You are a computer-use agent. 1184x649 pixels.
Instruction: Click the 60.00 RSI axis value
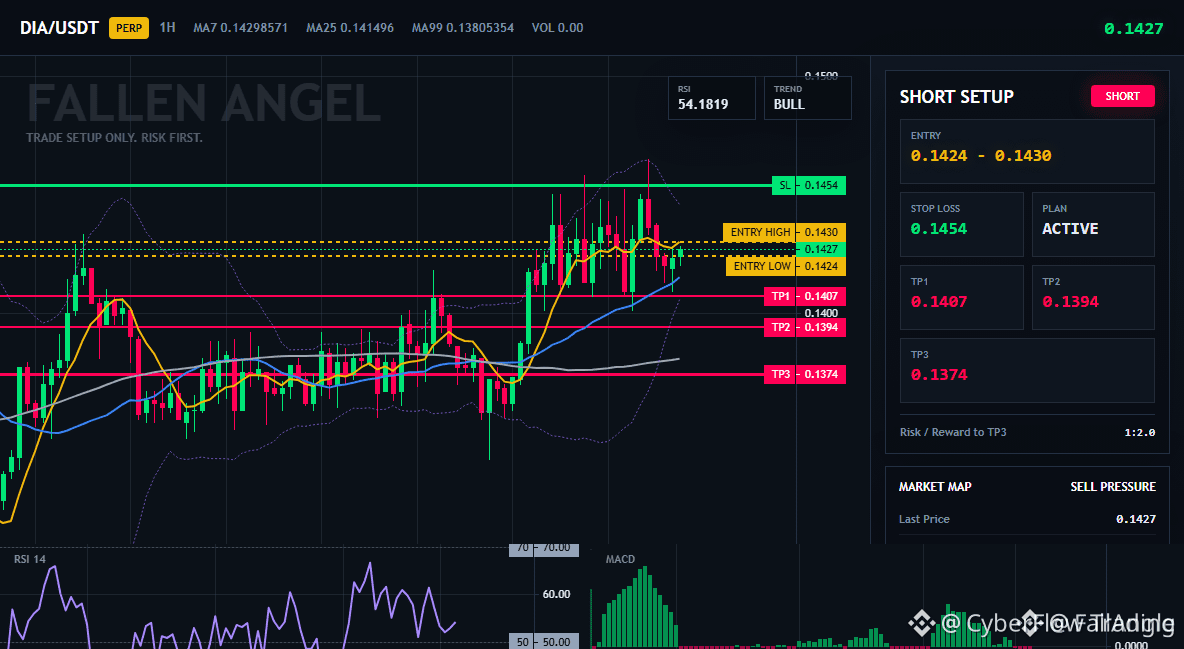(x=557, y=595)
